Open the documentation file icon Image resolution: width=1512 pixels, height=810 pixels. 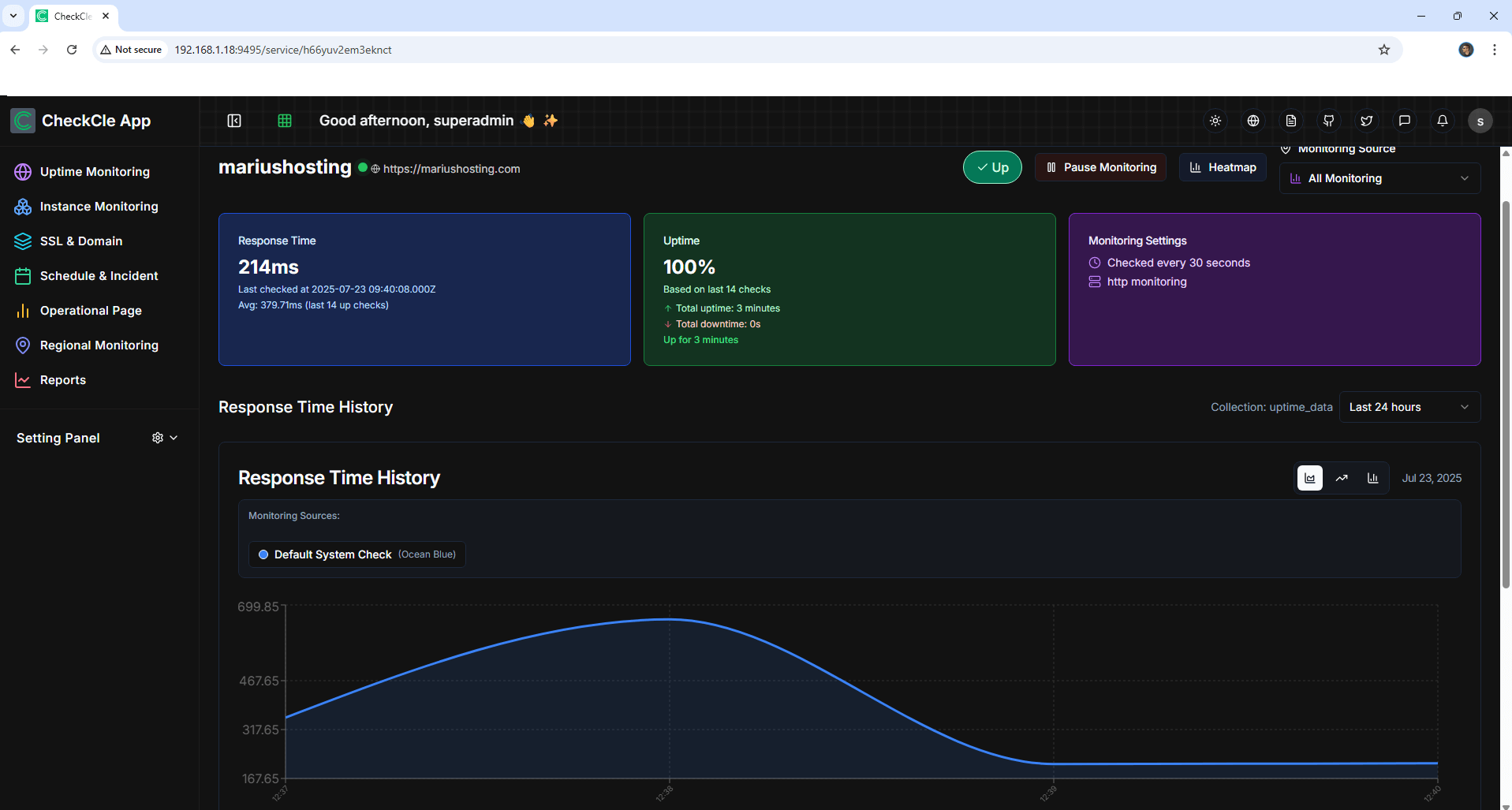pos(1291,121)
